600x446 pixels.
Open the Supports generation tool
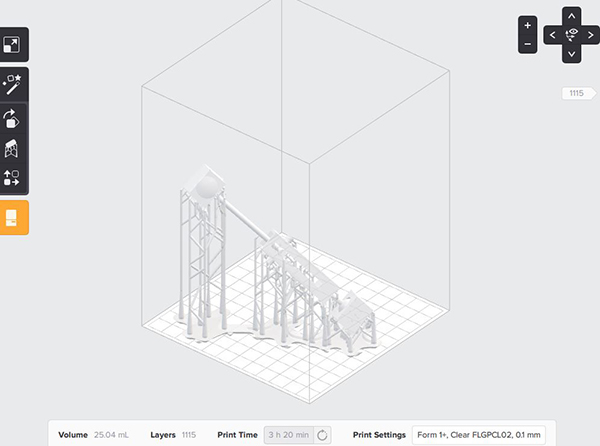(x=11, y=148)
